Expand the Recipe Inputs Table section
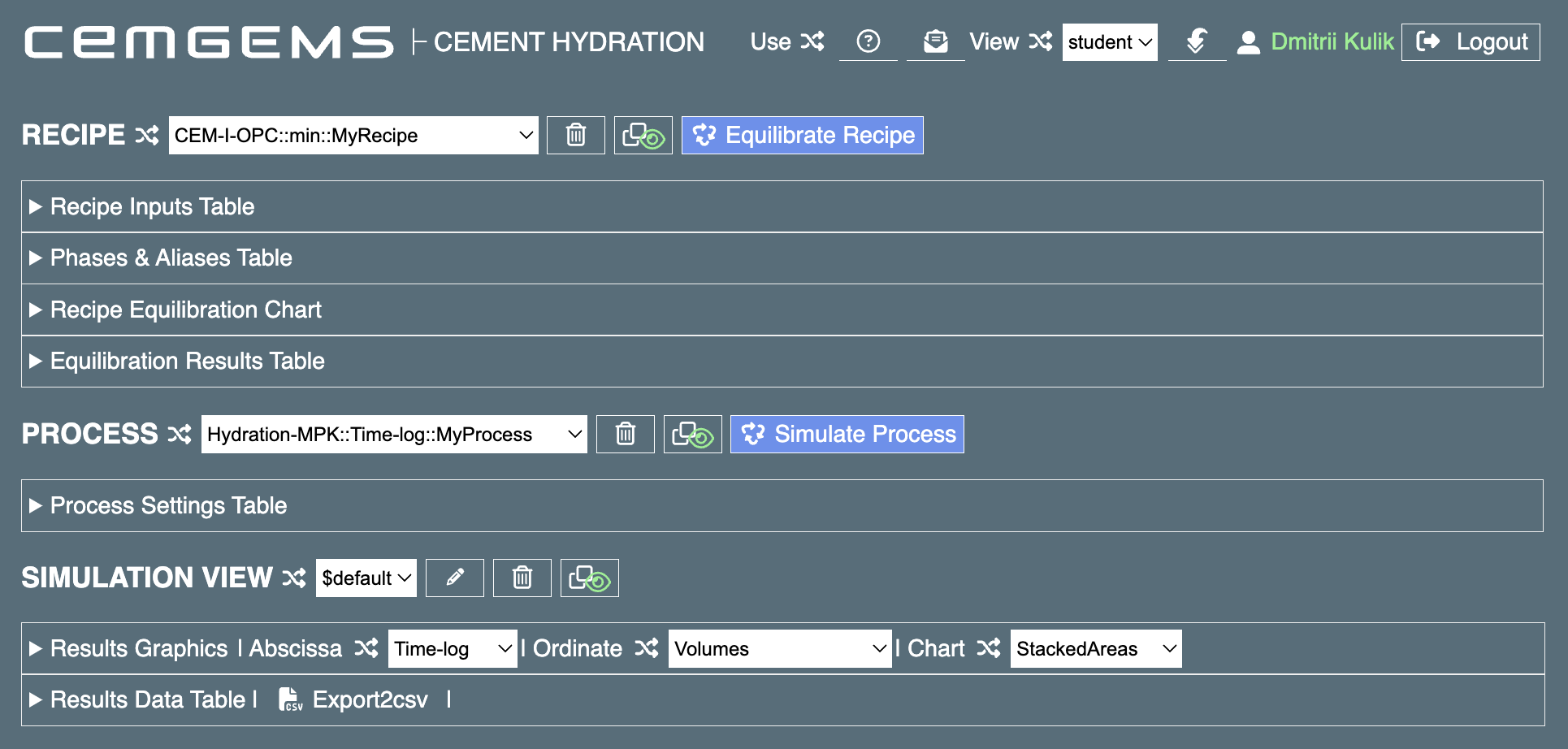Viewport: 1568px width, 749px height. (152, 206)
